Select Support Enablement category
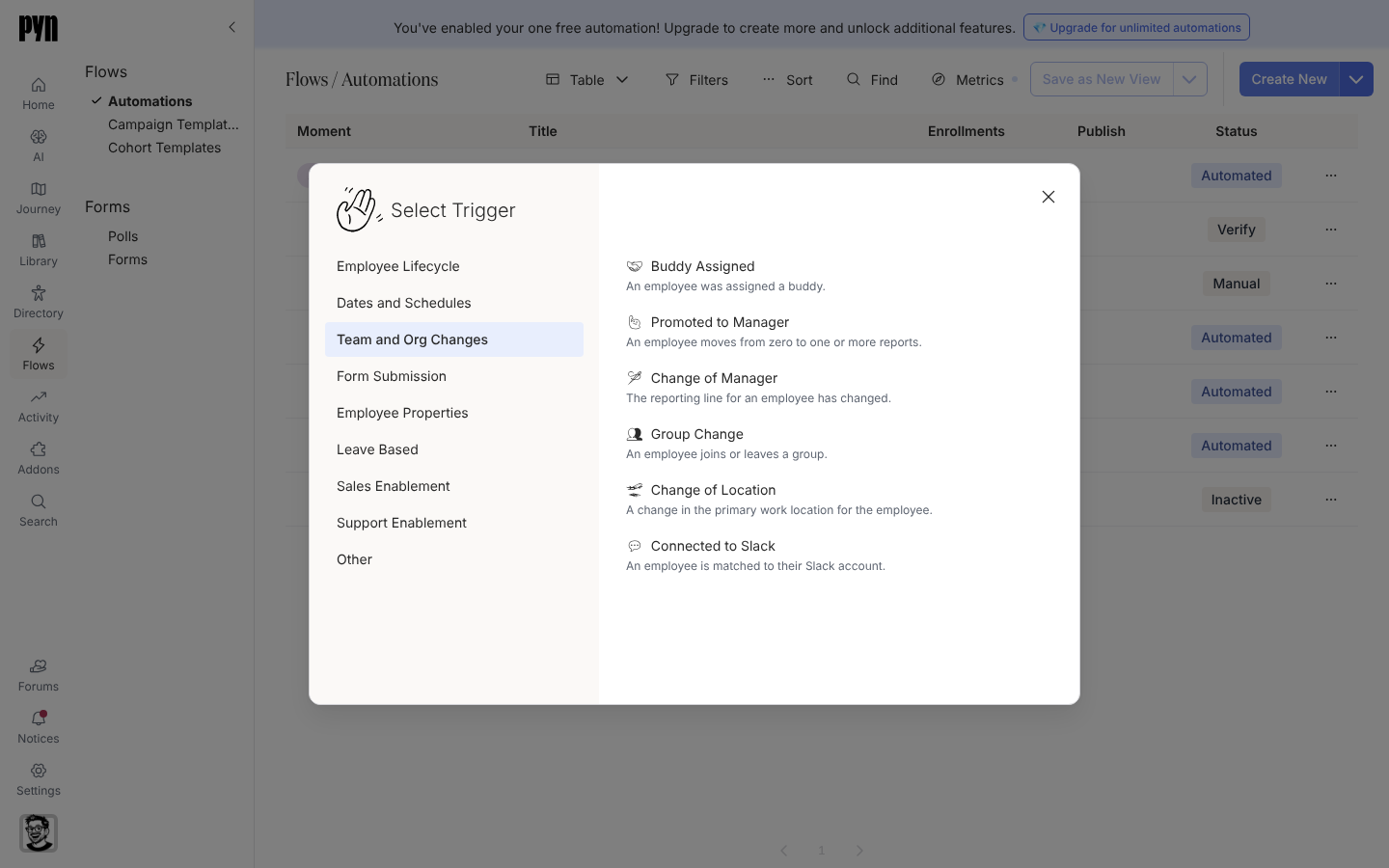 click(454, 523)
